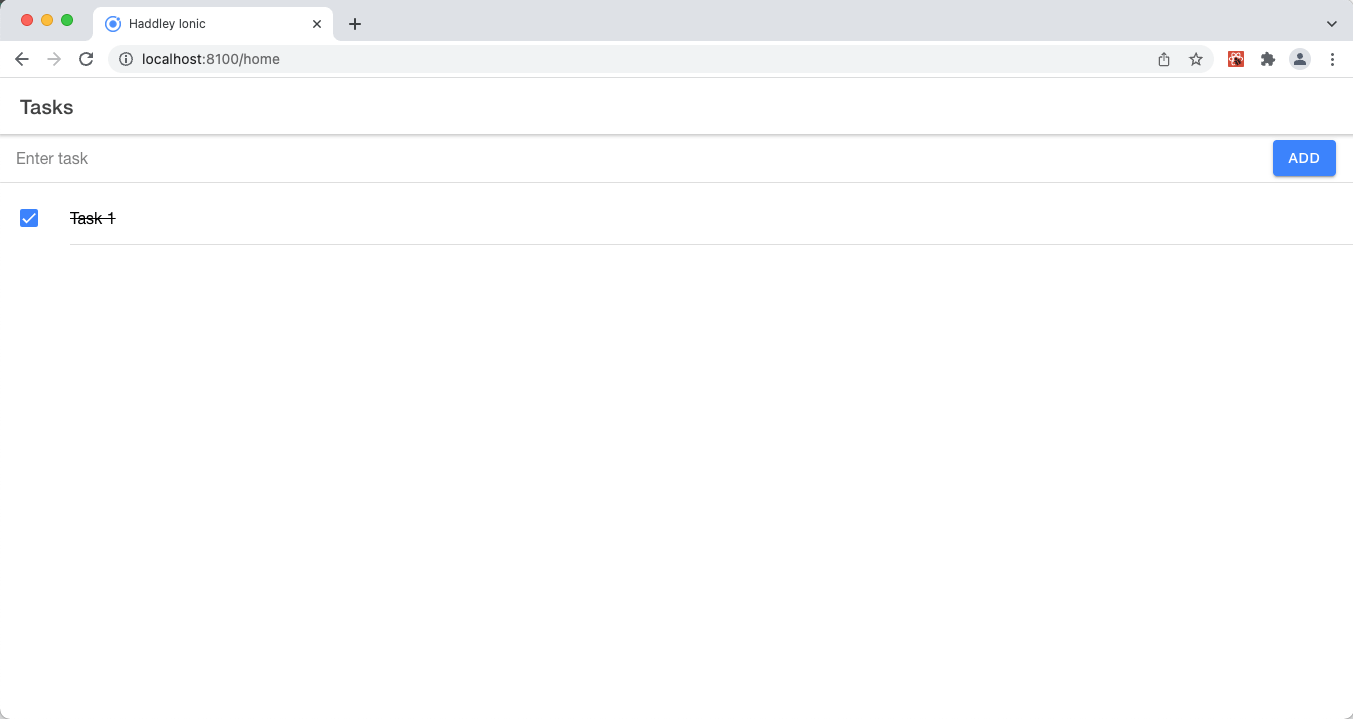This screenshot has width=1353, height=719.
Task: Click the red window close button
Action: click(27, 20)
